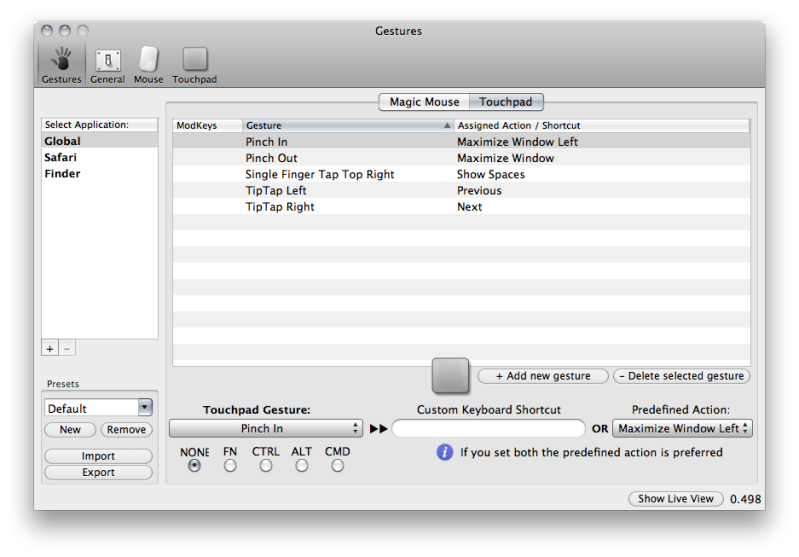Open the Mouse settings pane
Screen dimensions: 799x557
point(148,65)
